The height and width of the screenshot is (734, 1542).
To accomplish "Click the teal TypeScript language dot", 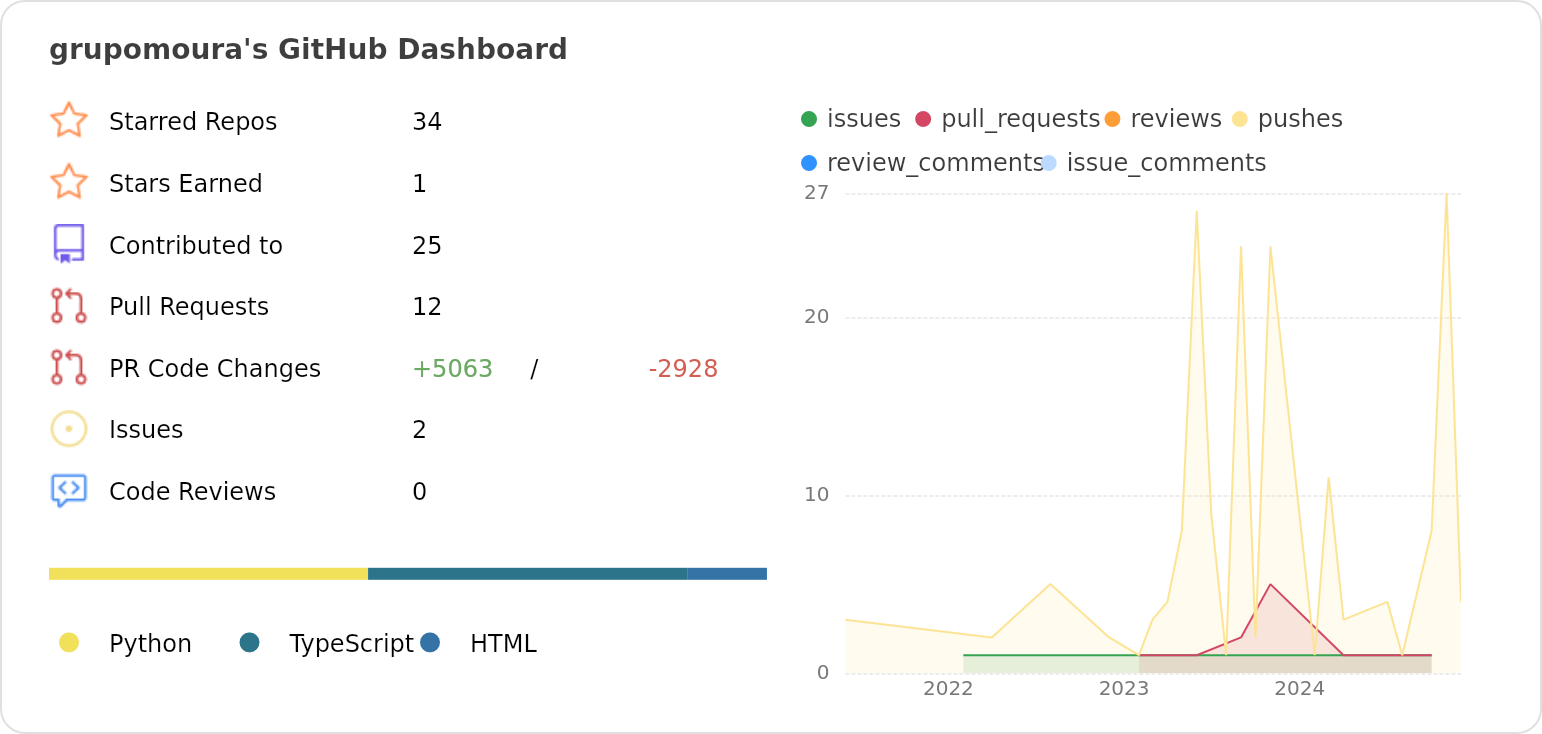I will 250,643.
